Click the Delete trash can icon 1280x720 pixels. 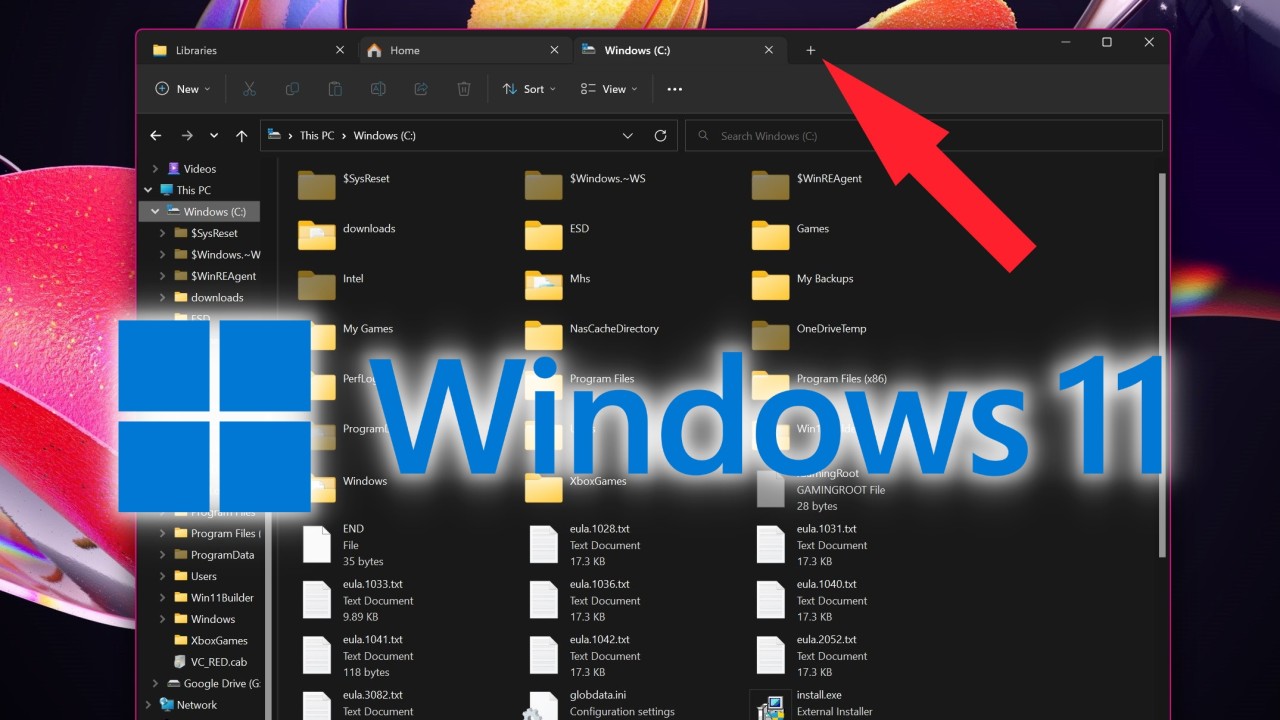coord(464,89)
